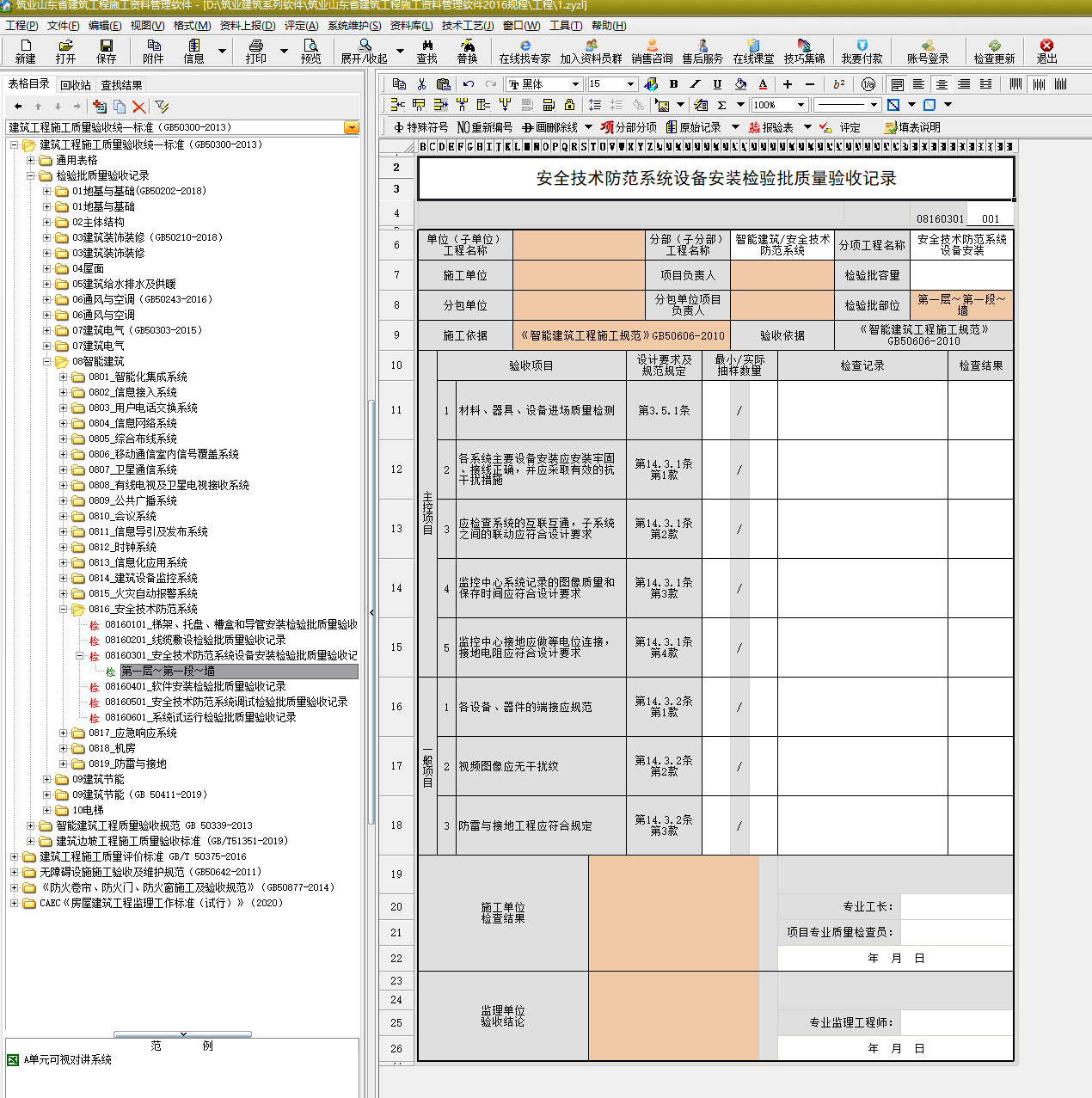Open the 格式(M) menu
The height and width of the screenshot is (1098, 1092).
(192, 26)
